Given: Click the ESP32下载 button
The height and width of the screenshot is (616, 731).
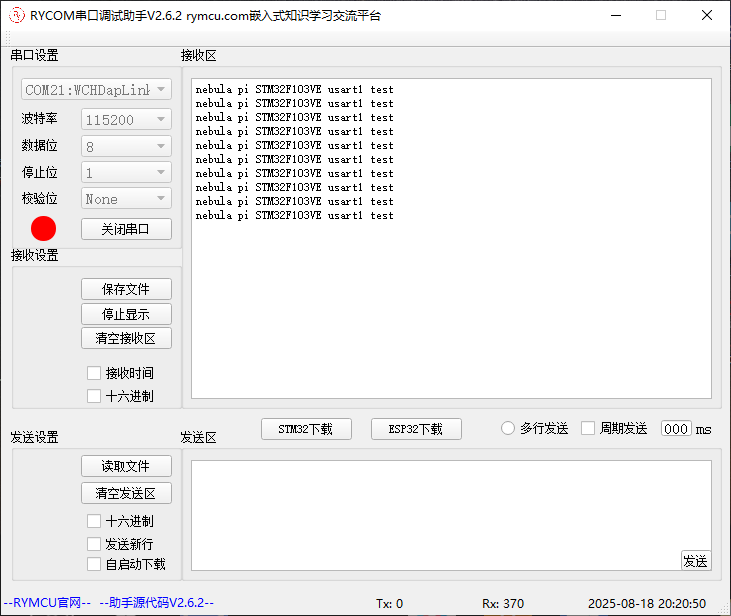Looking at the screenshot, I should click(416, 429).
